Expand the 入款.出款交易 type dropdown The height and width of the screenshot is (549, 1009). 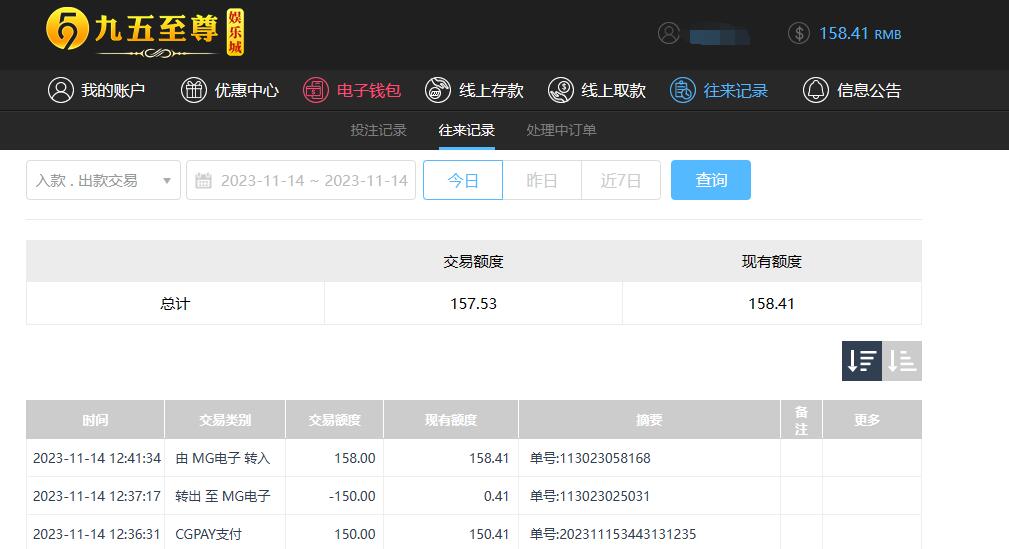point(103,180)
